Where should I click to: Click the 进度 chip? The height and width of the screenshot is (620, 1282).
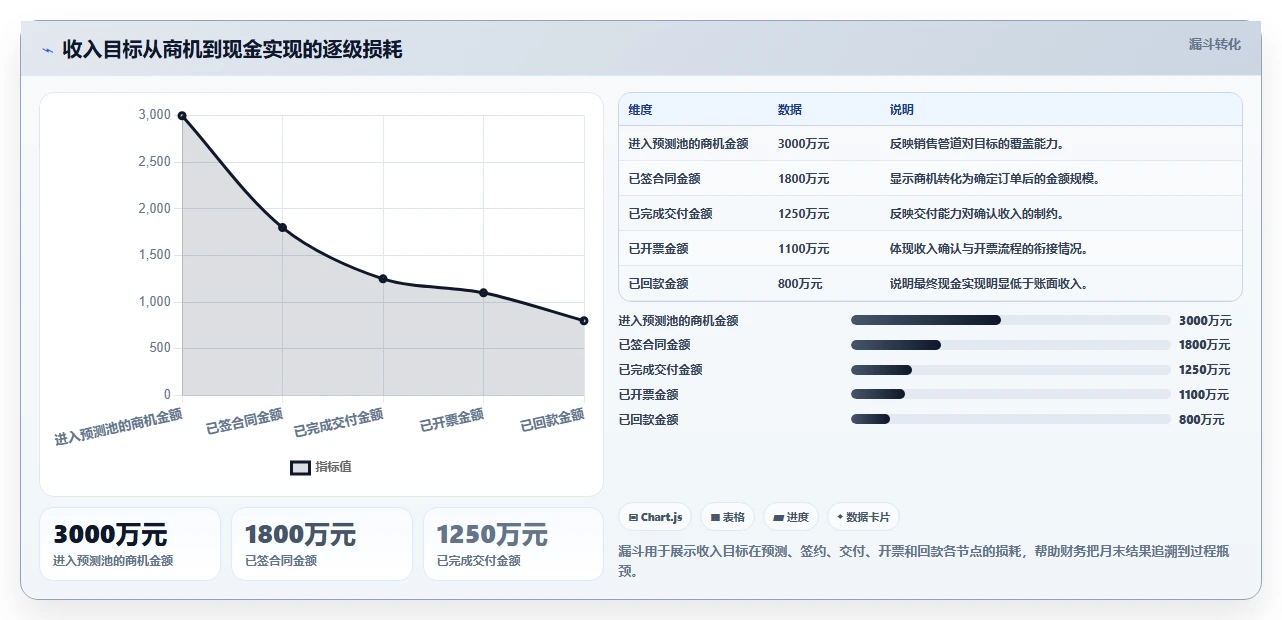tap(790, 517)
